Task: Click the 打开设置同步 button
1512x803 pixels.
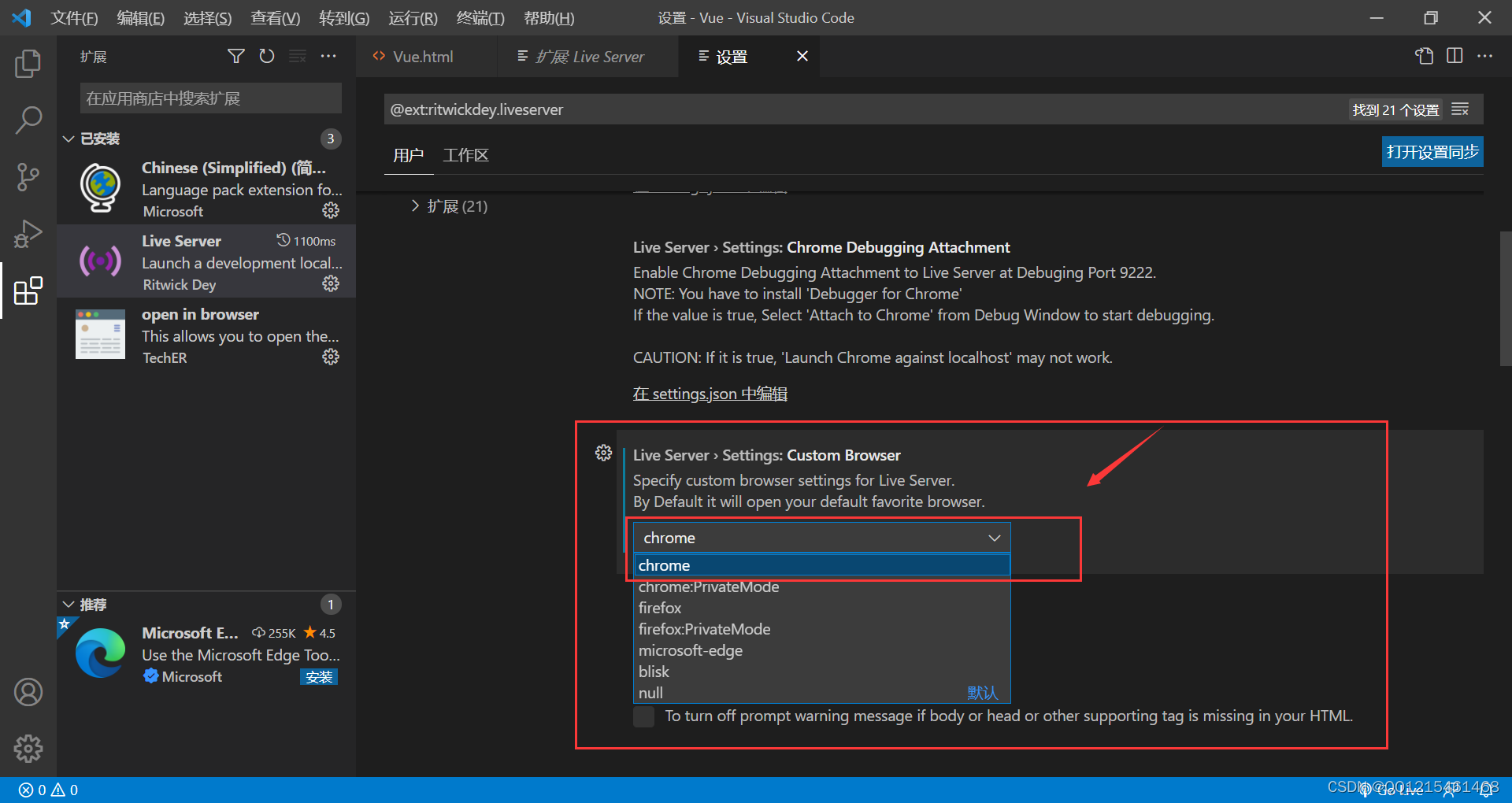Action: point(1432,152)
